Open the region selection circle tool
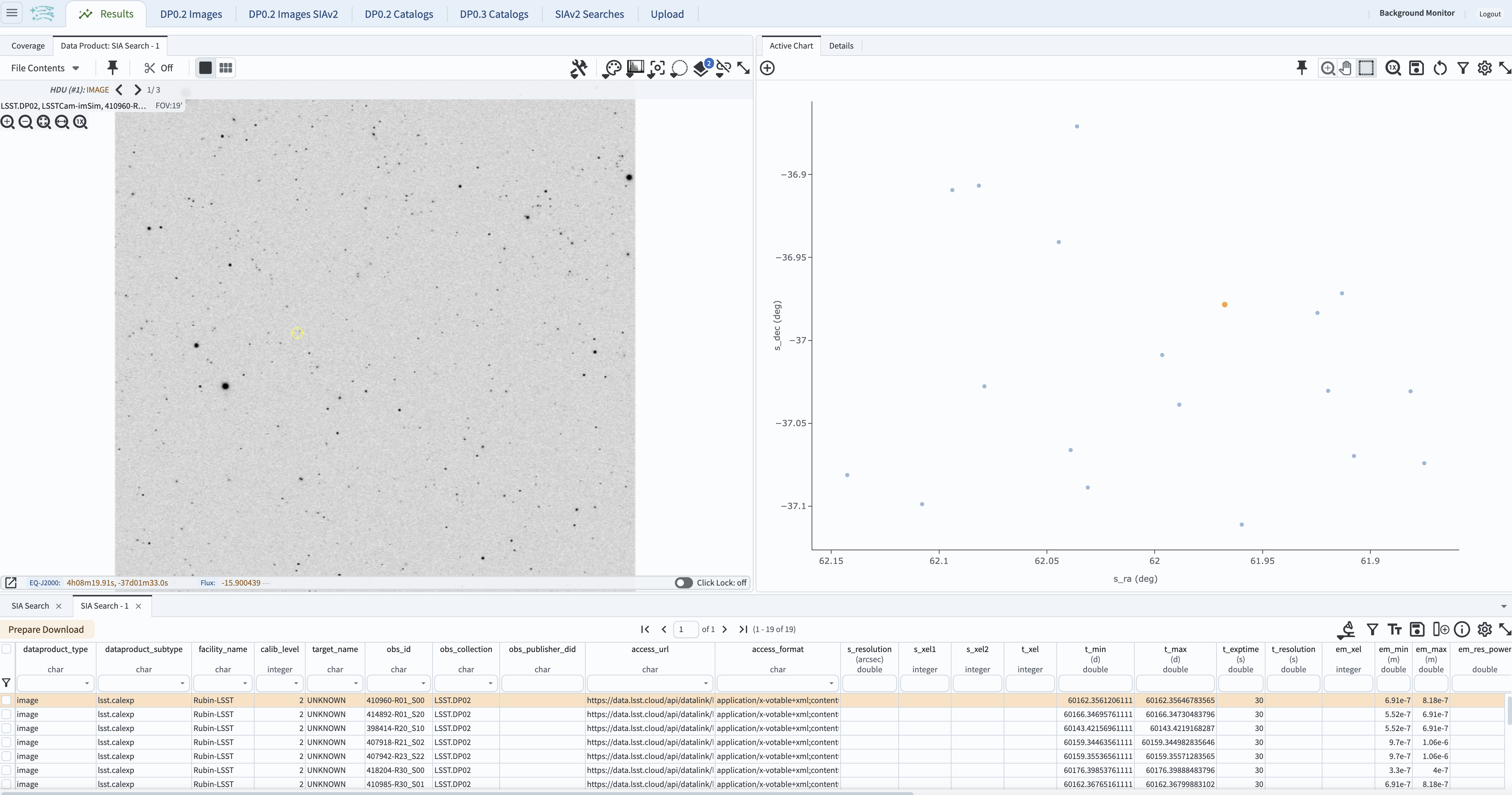Screen dimensions: 1512x795 click(678, 68)
